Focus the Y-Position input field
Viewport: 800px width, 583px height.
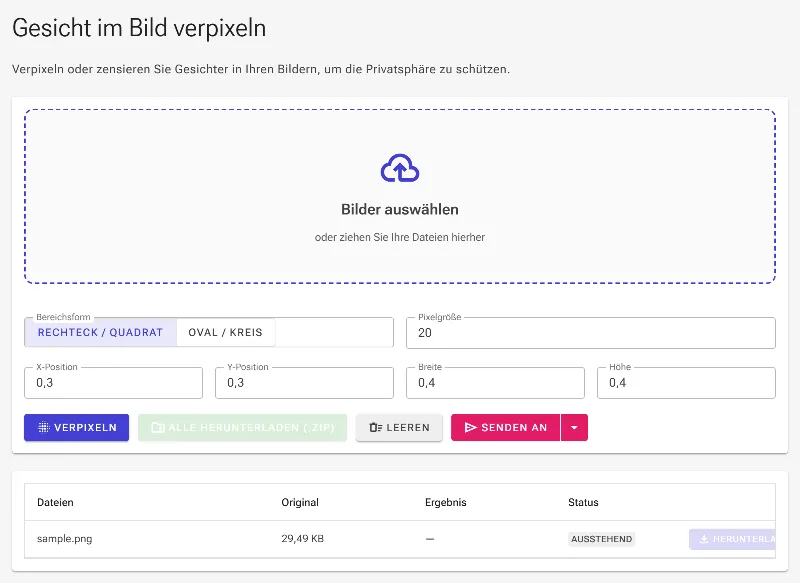point(305,383)
